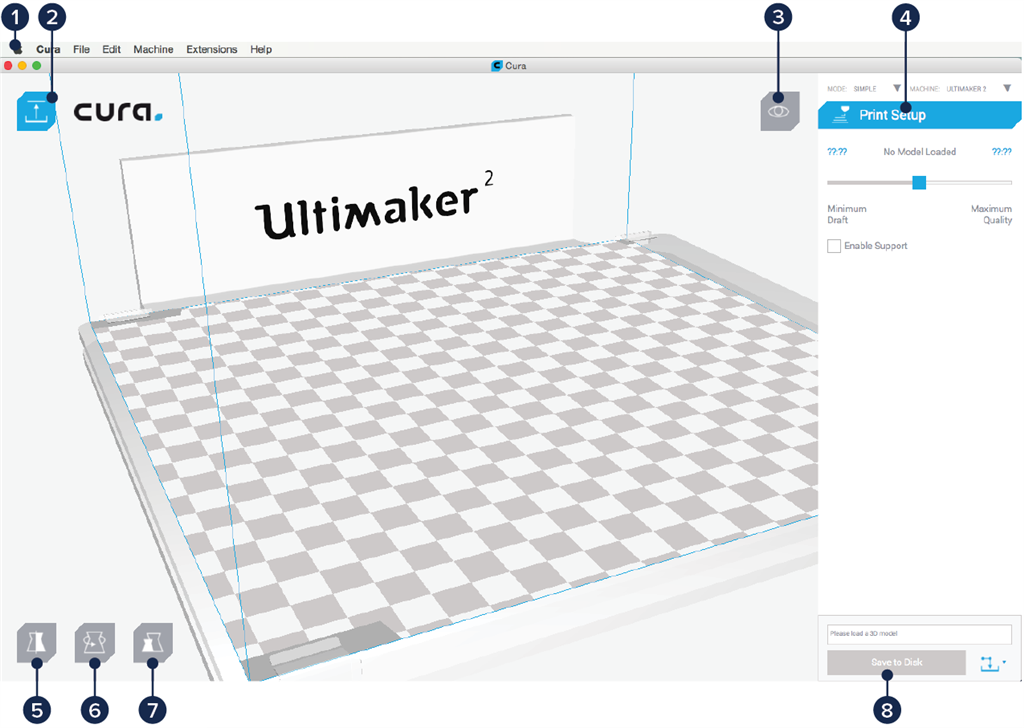Image resolution: width=1024 pixels, height=728 pixels.
Task: Click the Save to Disk button
Action: 897,662
